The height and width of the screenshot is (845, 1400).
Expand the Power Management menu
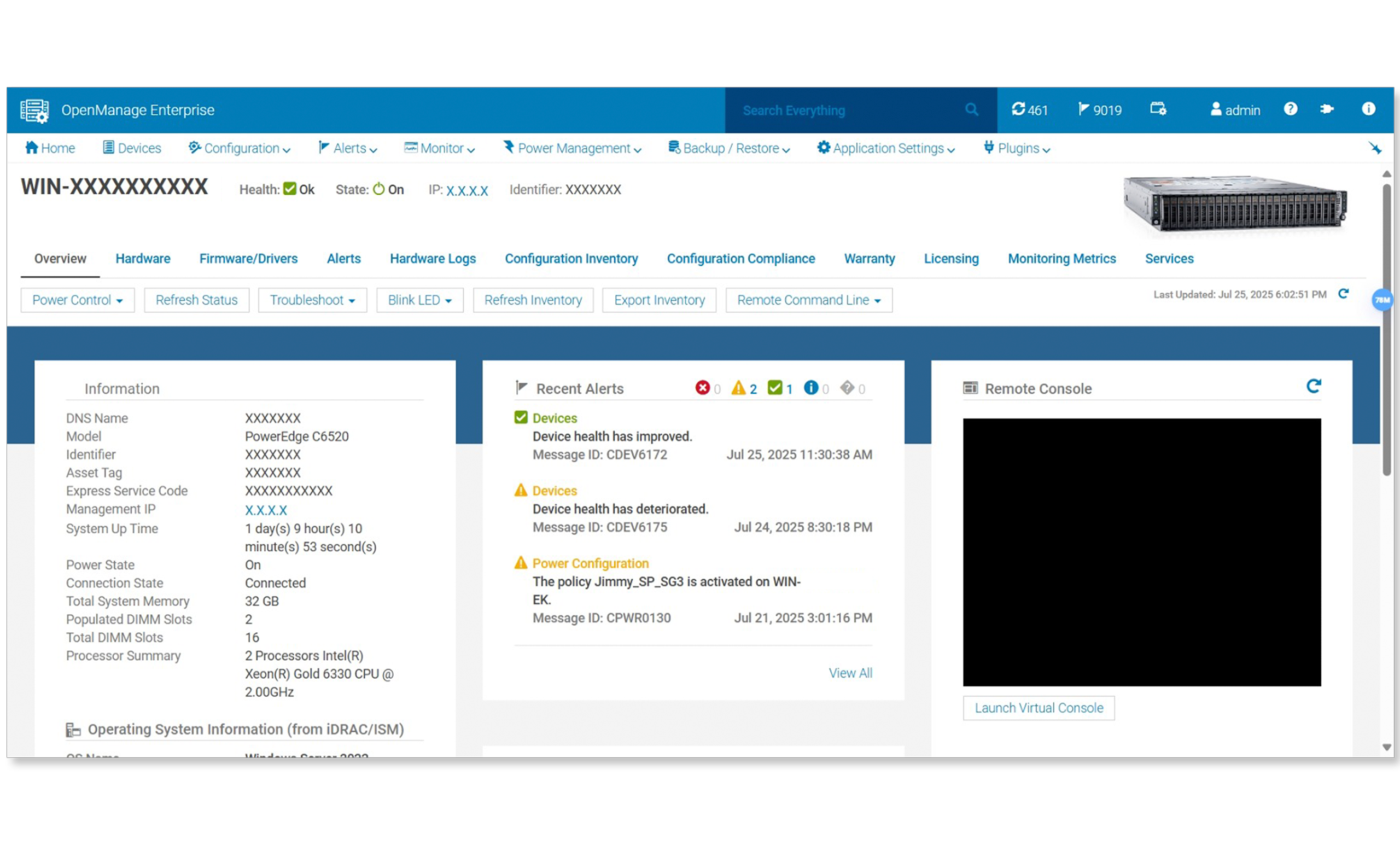coord(572,148)
